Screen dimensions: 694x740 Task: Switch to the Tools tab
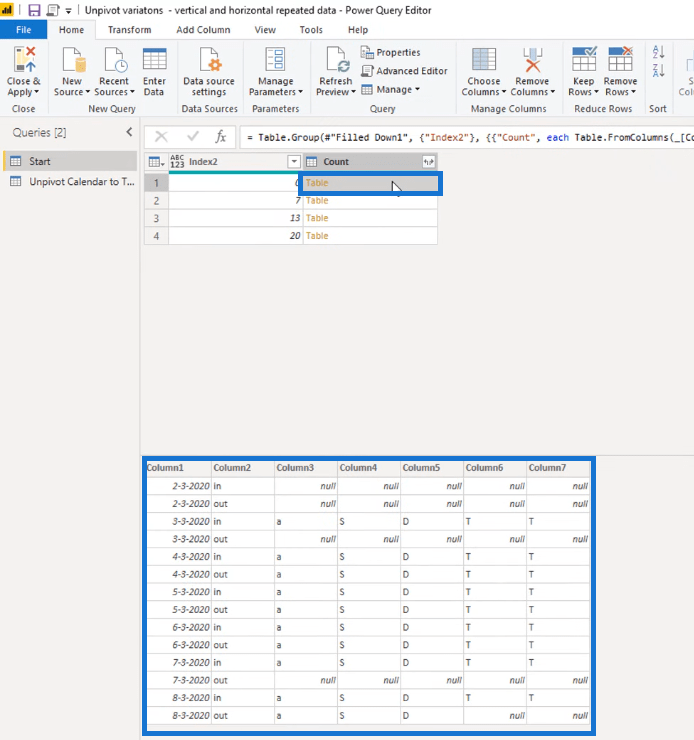tap(311, 30)
